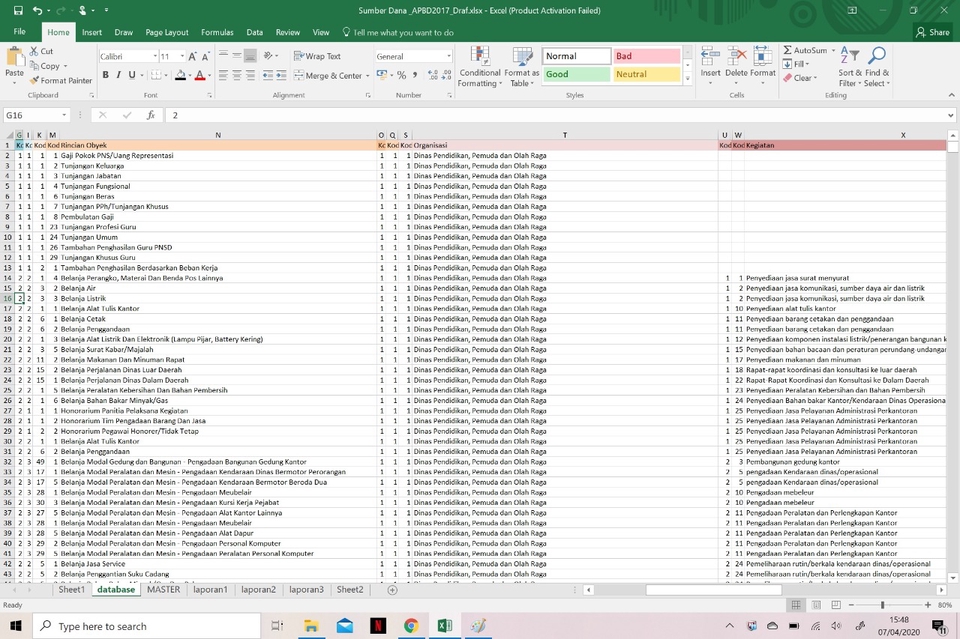Click the Save icon in title bar
The image size is (960, 639).
[x=18, y=10]
